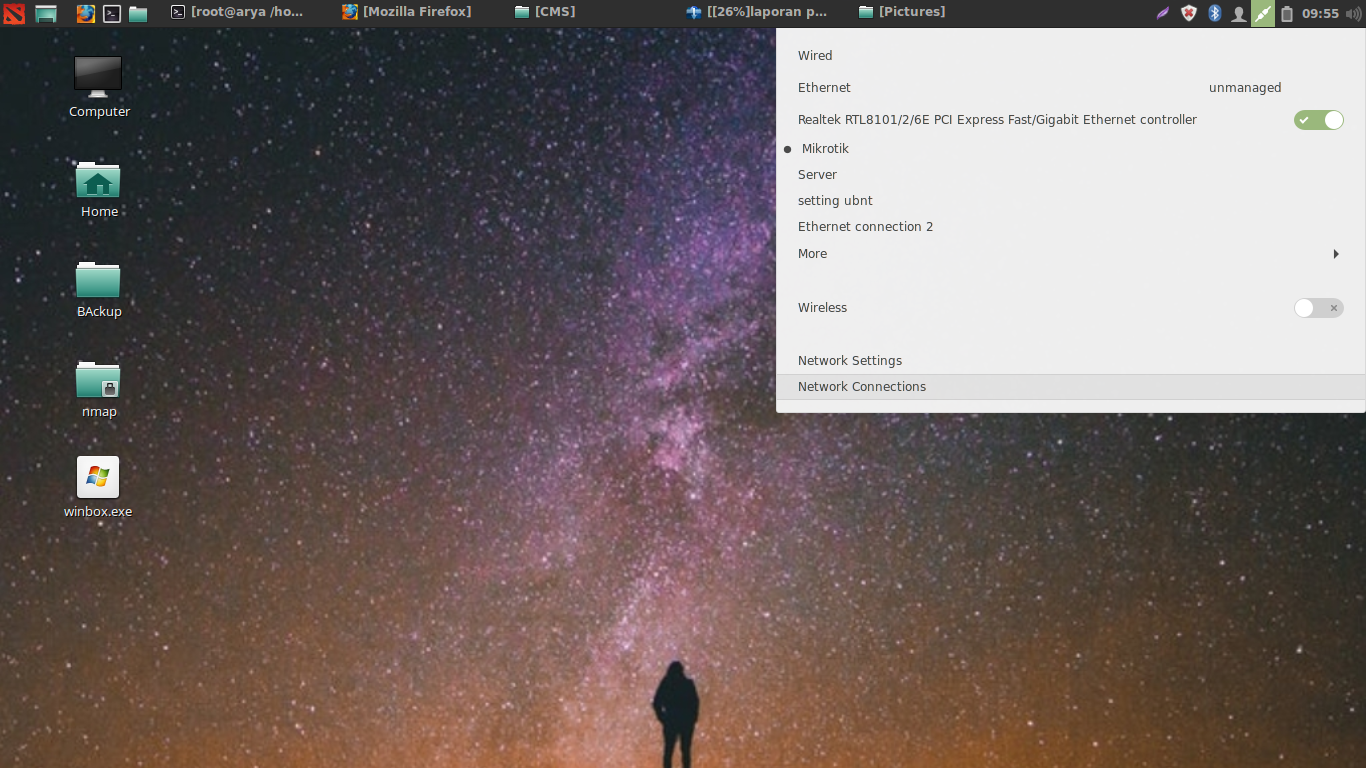Click the shield antivirus tray icon
Image resolution: width=1366 pixels, height=768 pixels.
click(1187, 13)
